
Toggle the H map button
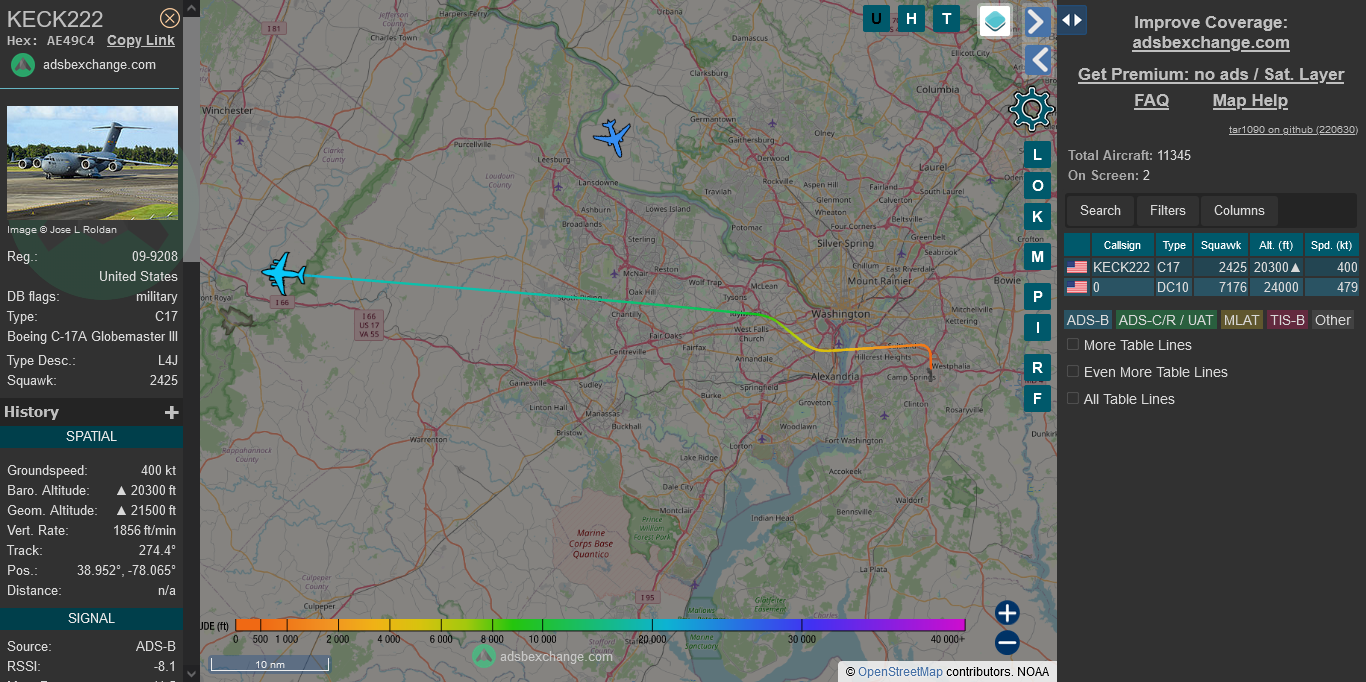[x=911, y=18]
